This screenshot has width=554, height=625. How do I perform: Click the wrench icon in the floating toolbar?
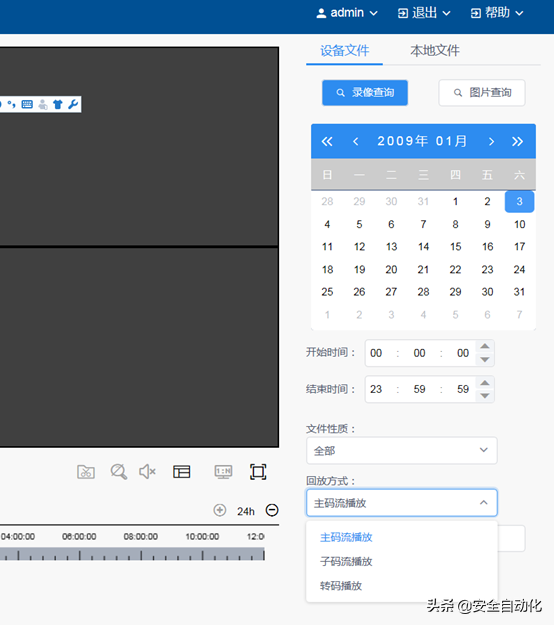point(73,104)
